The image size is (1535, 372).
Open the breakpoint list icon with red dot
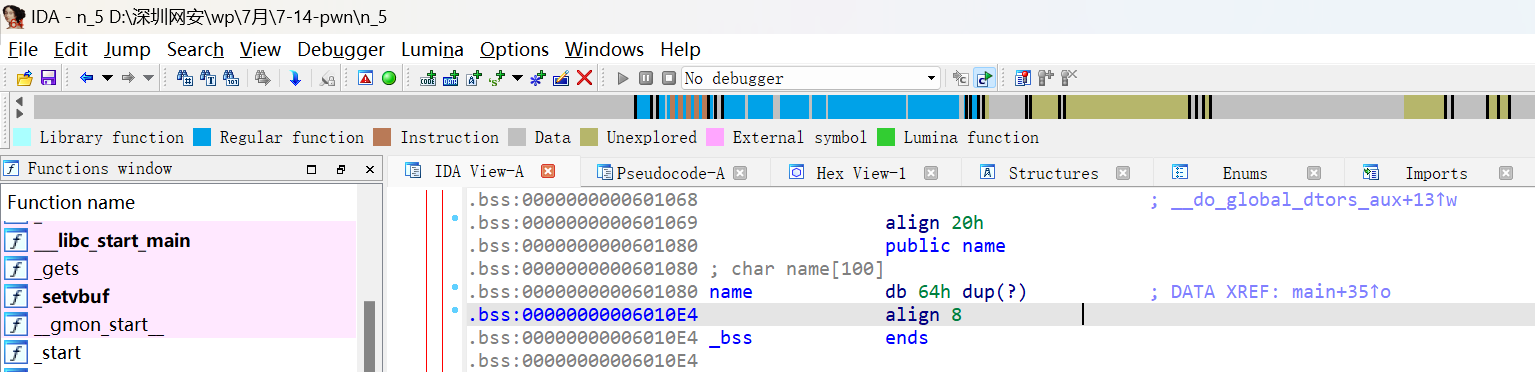click(x=1023, y=77)
